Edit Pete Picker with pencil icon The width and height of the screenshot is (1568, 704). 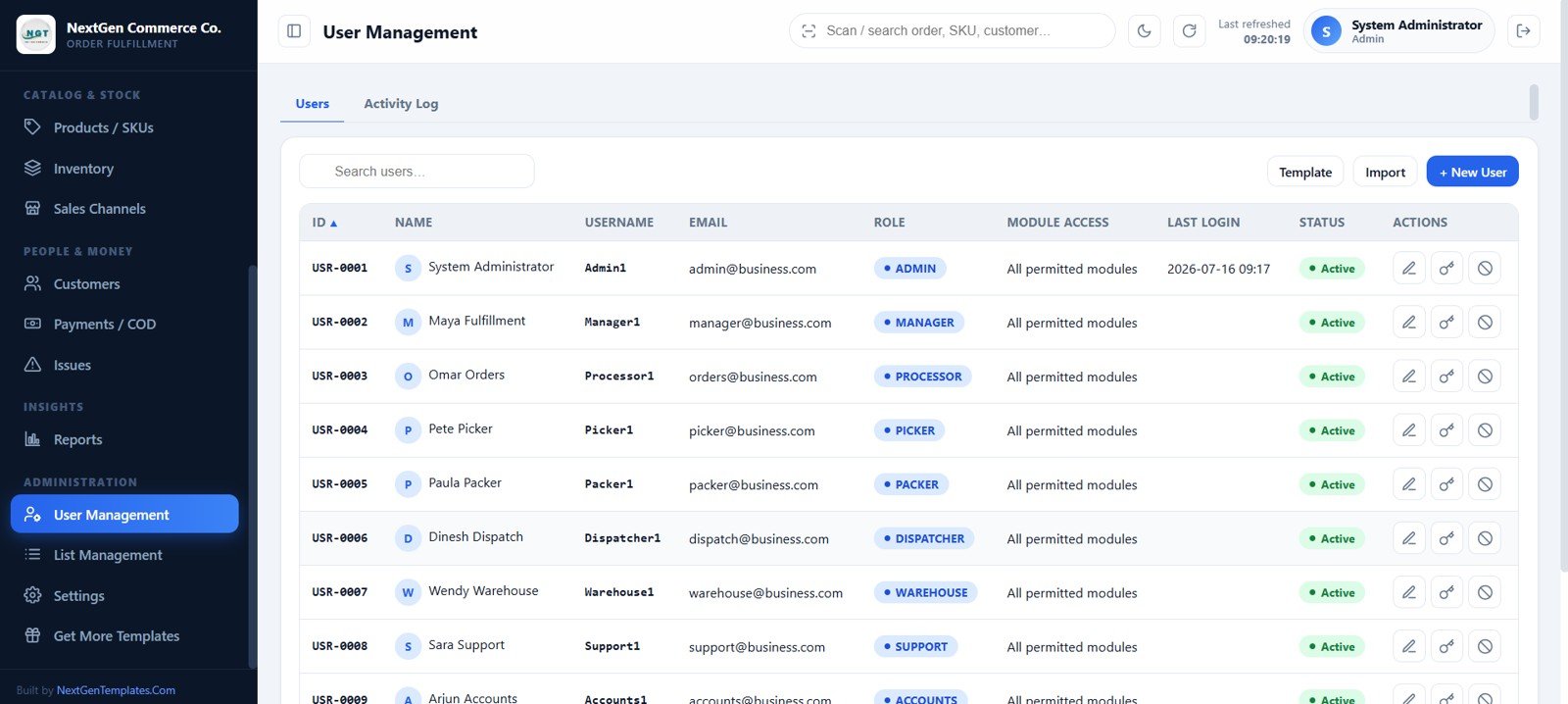1408,430
